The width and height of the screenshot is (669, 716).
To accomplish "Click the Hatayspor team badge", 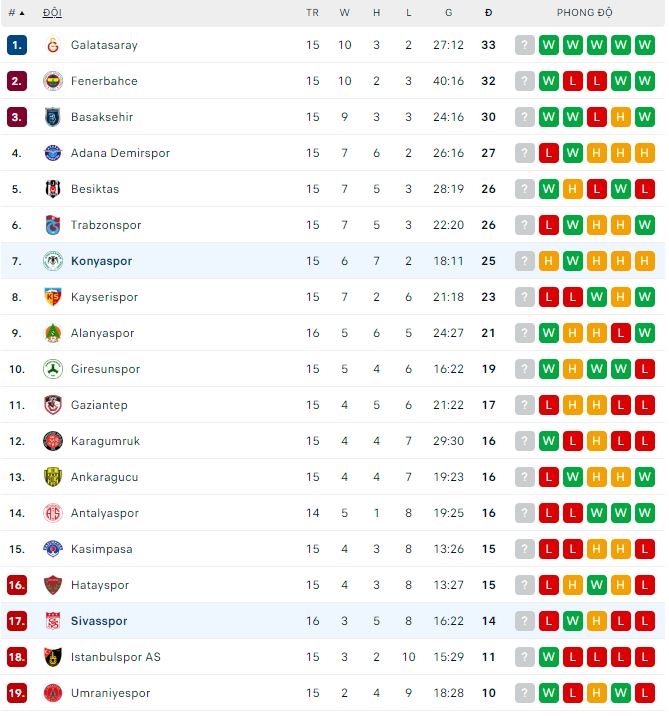I will click(53, 585).
